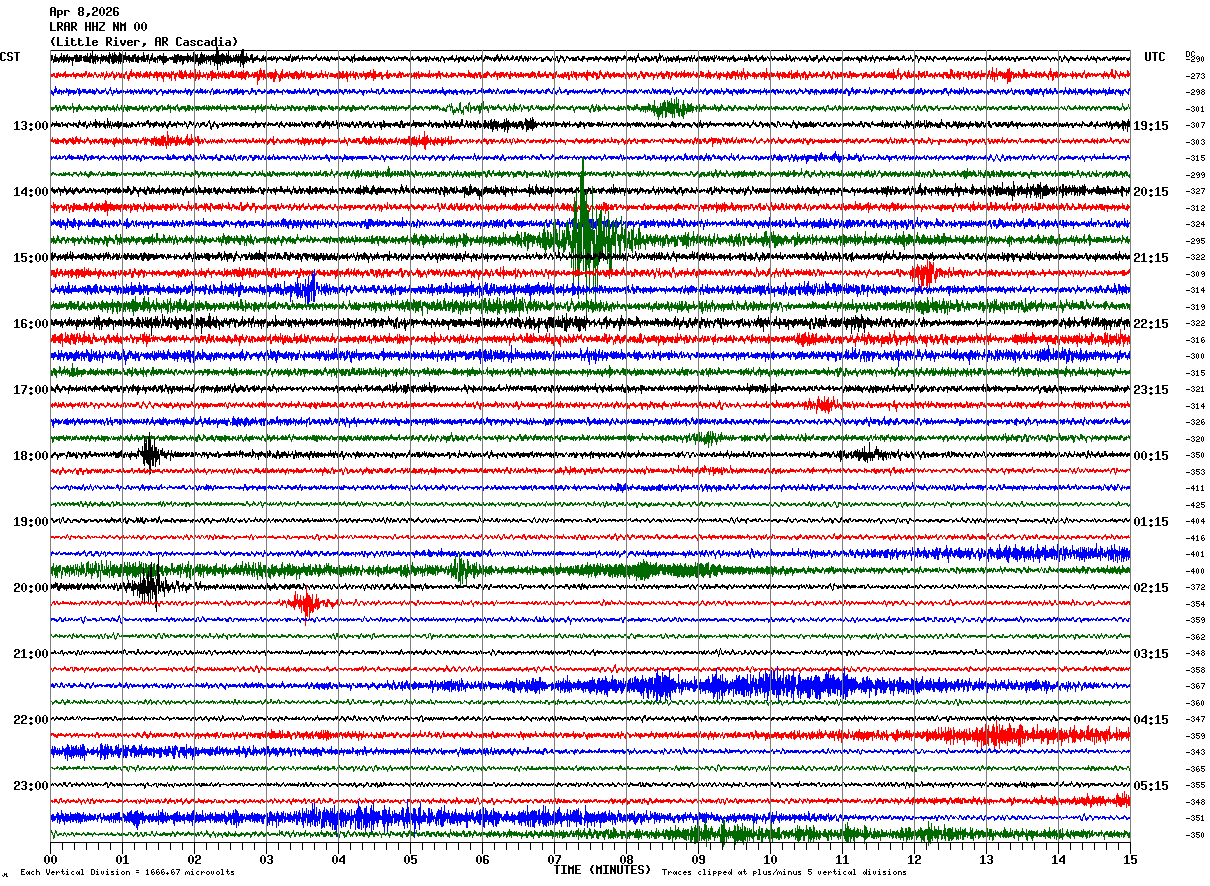Click the DC offset value -367
The image size is (1210, 886).
(1195, 687)
